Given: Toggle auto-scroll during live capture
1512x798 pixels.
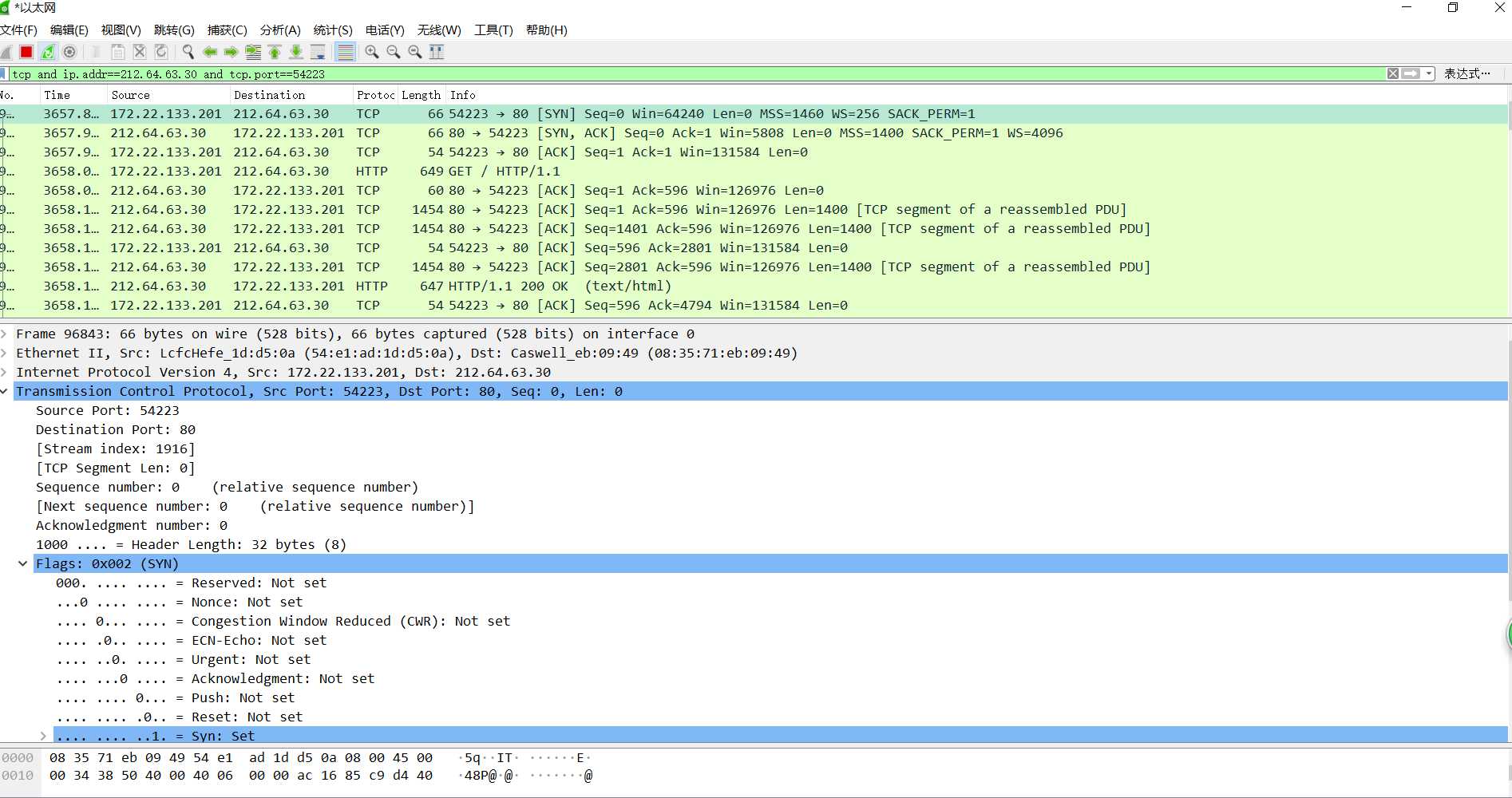Looking at the screenshot, I should pyautogui.click(x=318, y=52).
